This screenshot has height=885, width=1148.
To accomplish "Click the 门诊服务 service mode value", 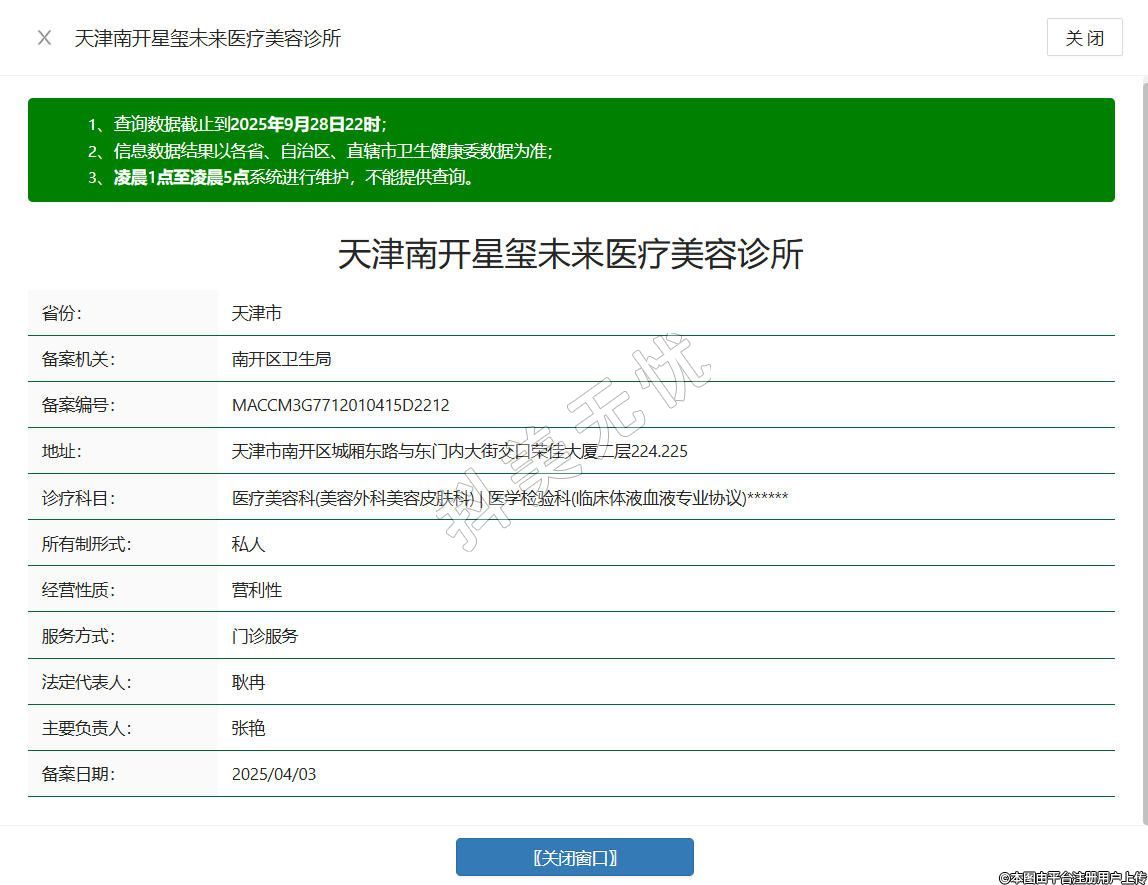I will pyautogui.click(x=265, y=636).
